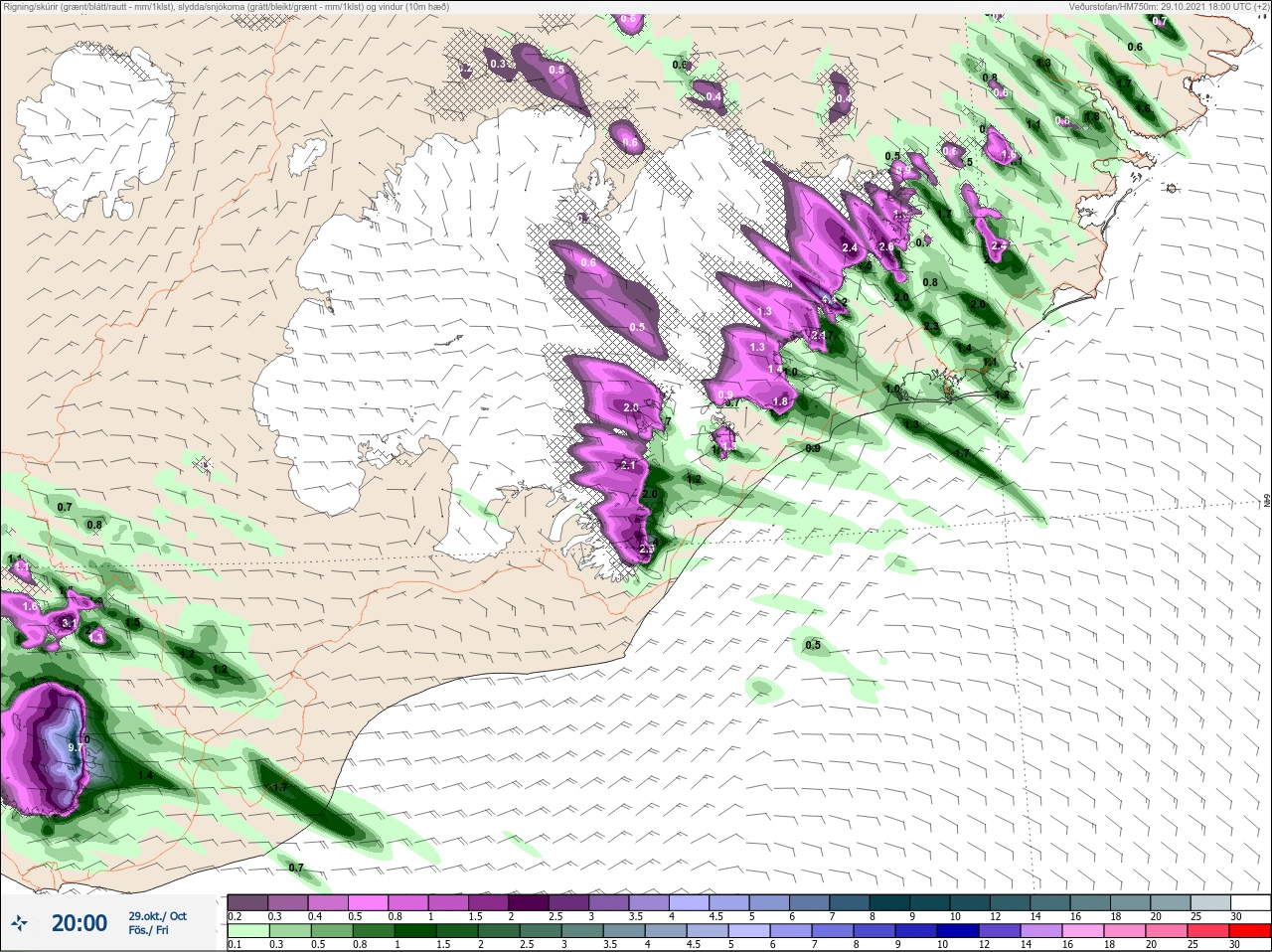Select the dark green 1 swatch in the bottom legend row
Screen dimensions: 1272x952
tap(413, 931)
